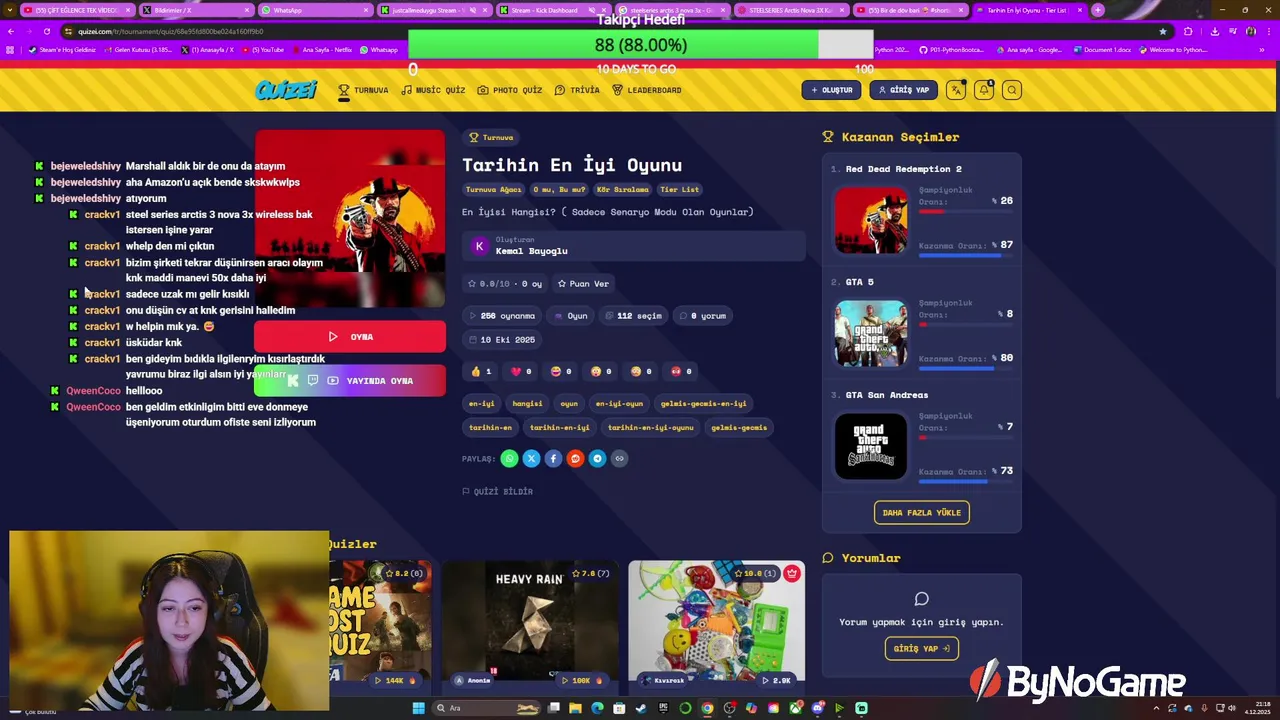React with thumbs-up emoji

click(481, 371)
